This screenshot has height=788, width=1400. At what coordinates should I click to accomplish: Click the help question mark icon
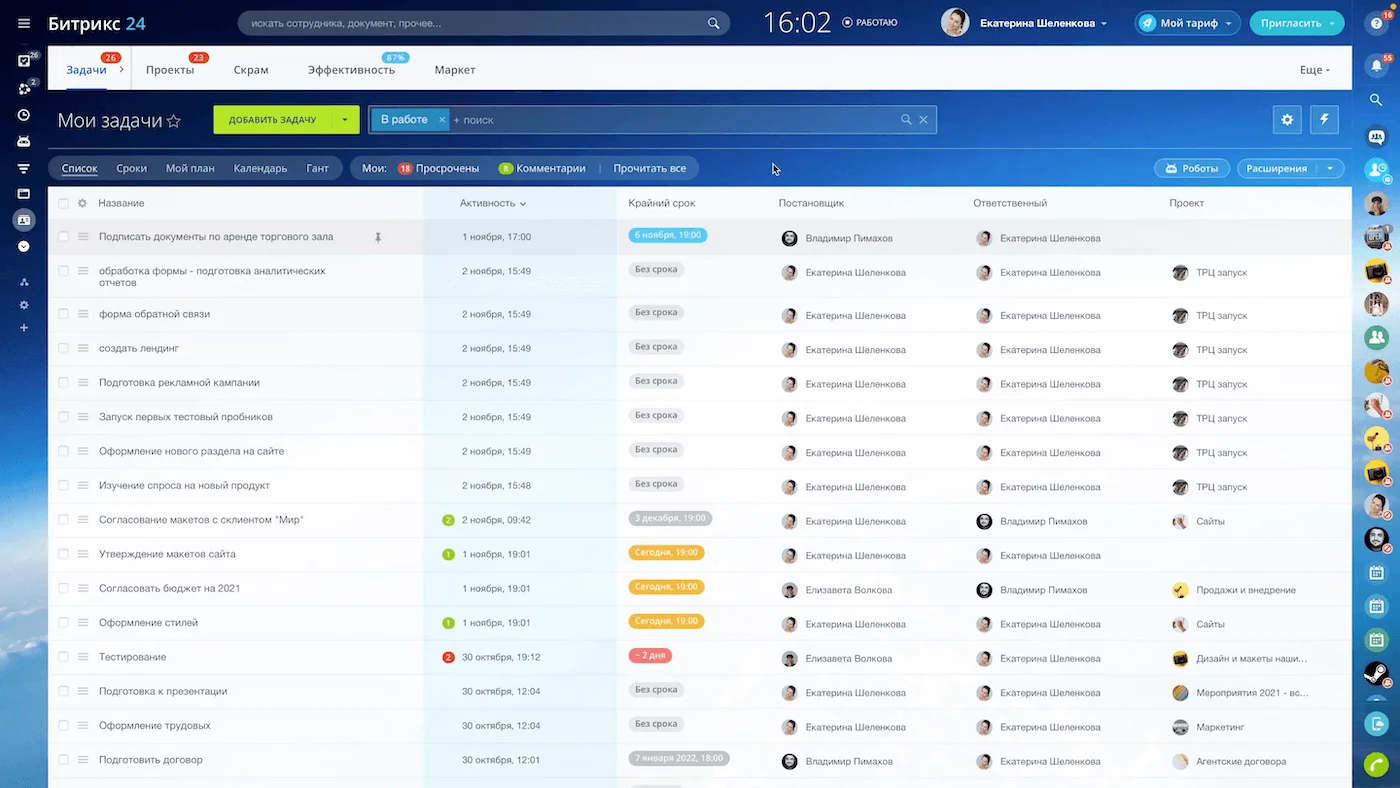tap(1377, 23)
